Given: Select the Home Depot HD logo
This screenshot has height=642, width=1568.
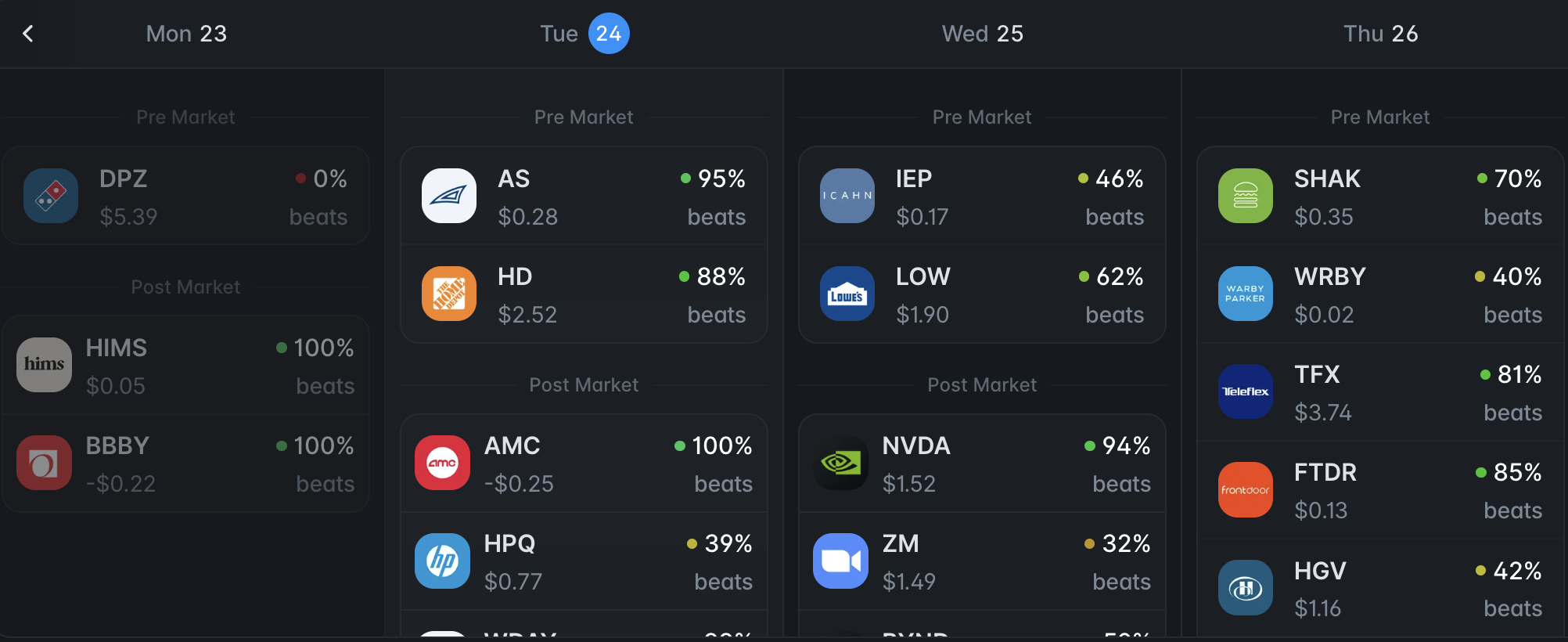Looking at the screenshot, I should pyautogui.click(x=448, y=294).
